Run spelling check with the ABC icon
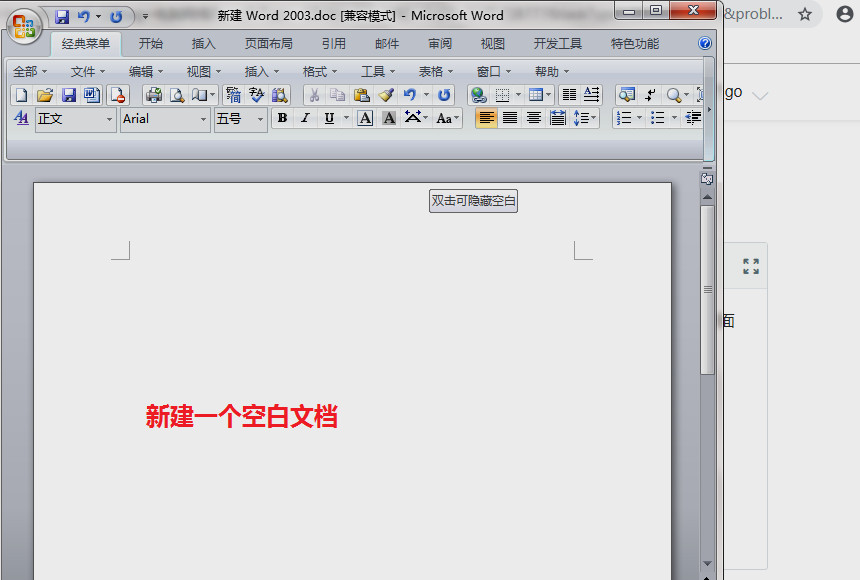Screen dimensions: 860x580 [x=257, y=95]
